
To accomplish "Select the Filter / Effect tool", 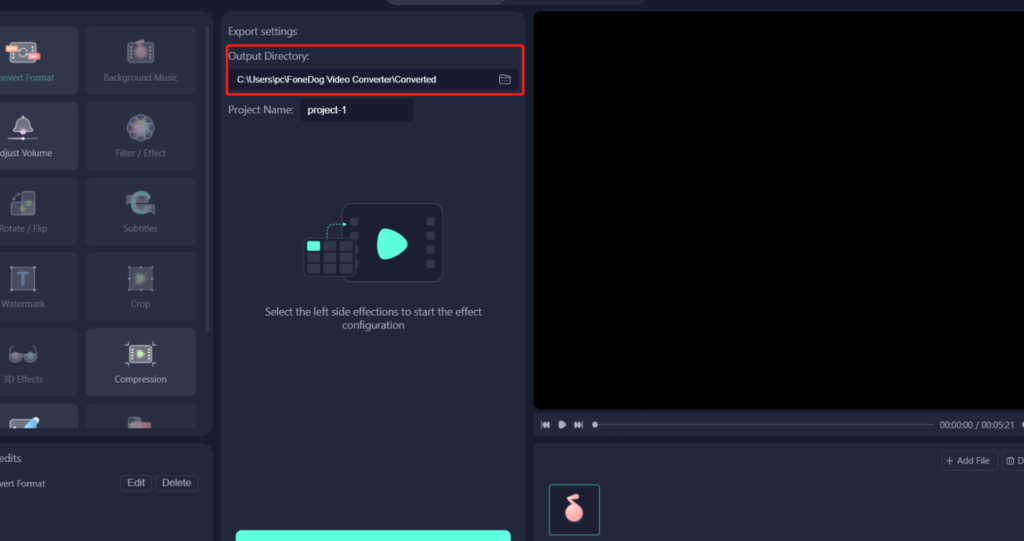I will pyautogui.click(x=140, y=136).
